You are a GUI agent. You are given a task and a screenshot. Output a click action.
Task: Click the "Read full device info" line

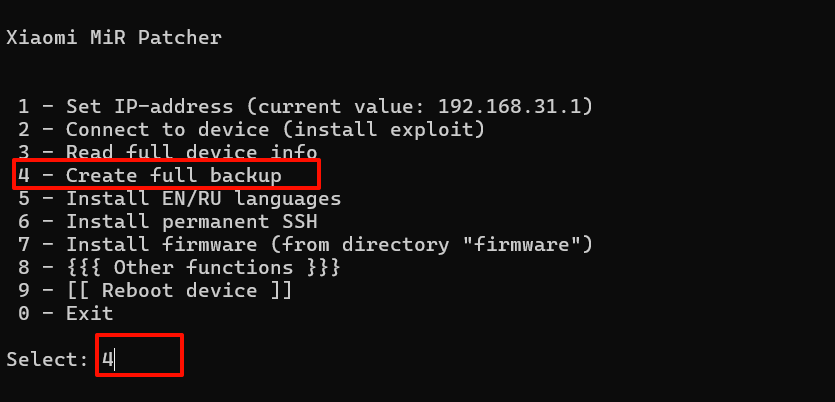click(191, 152)
